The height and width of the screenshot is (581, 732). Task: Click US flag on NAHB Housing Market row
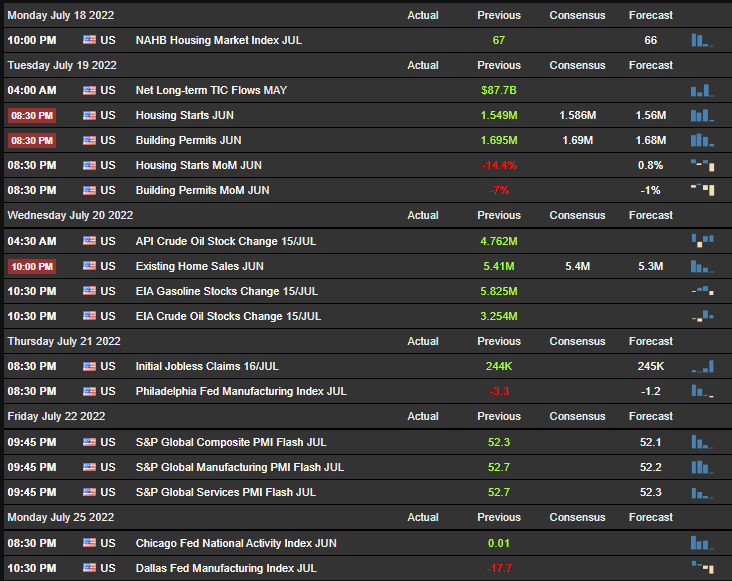tap(89, 40)
